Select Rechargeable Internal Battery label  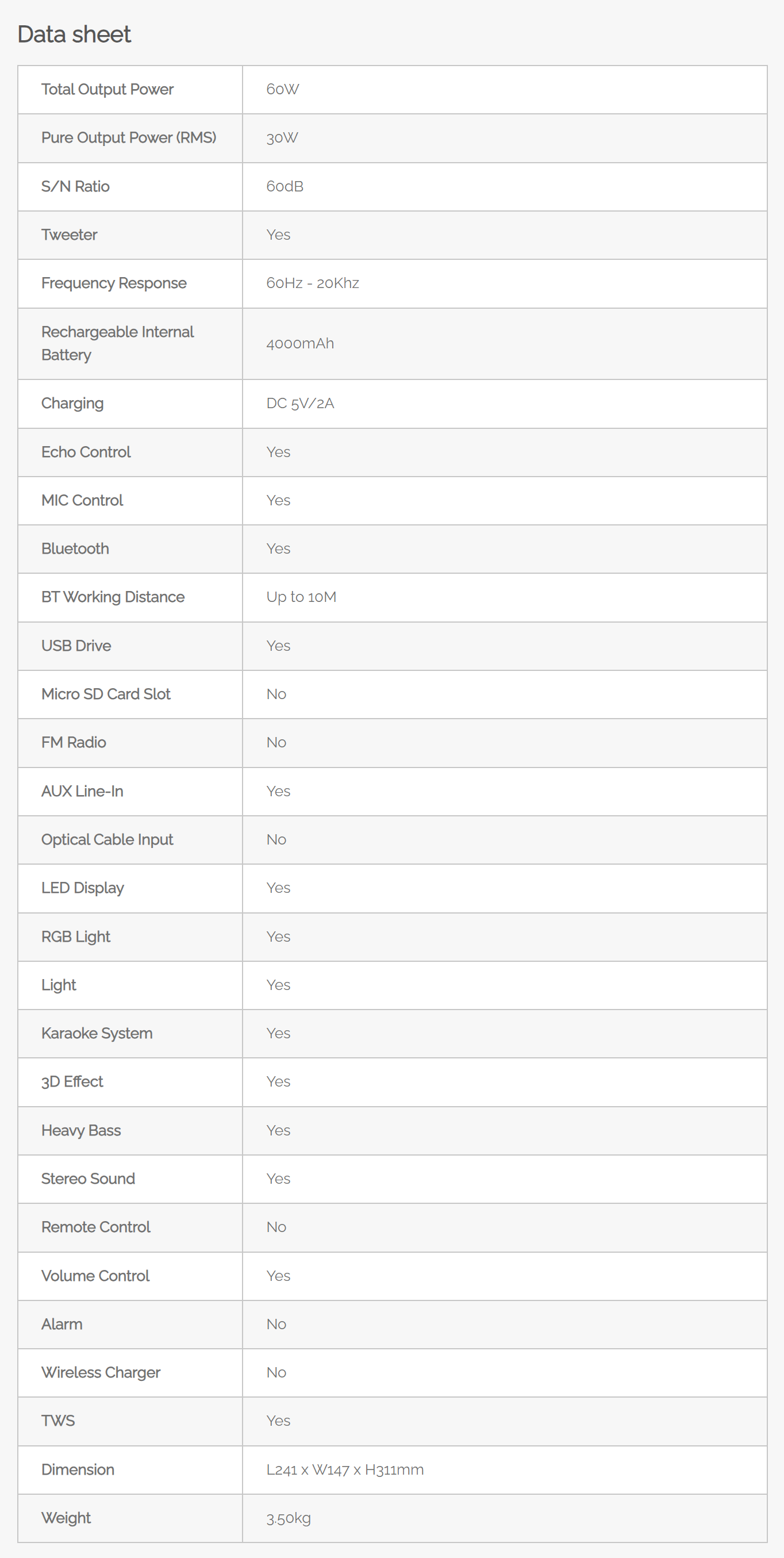[x=117, y=344]
